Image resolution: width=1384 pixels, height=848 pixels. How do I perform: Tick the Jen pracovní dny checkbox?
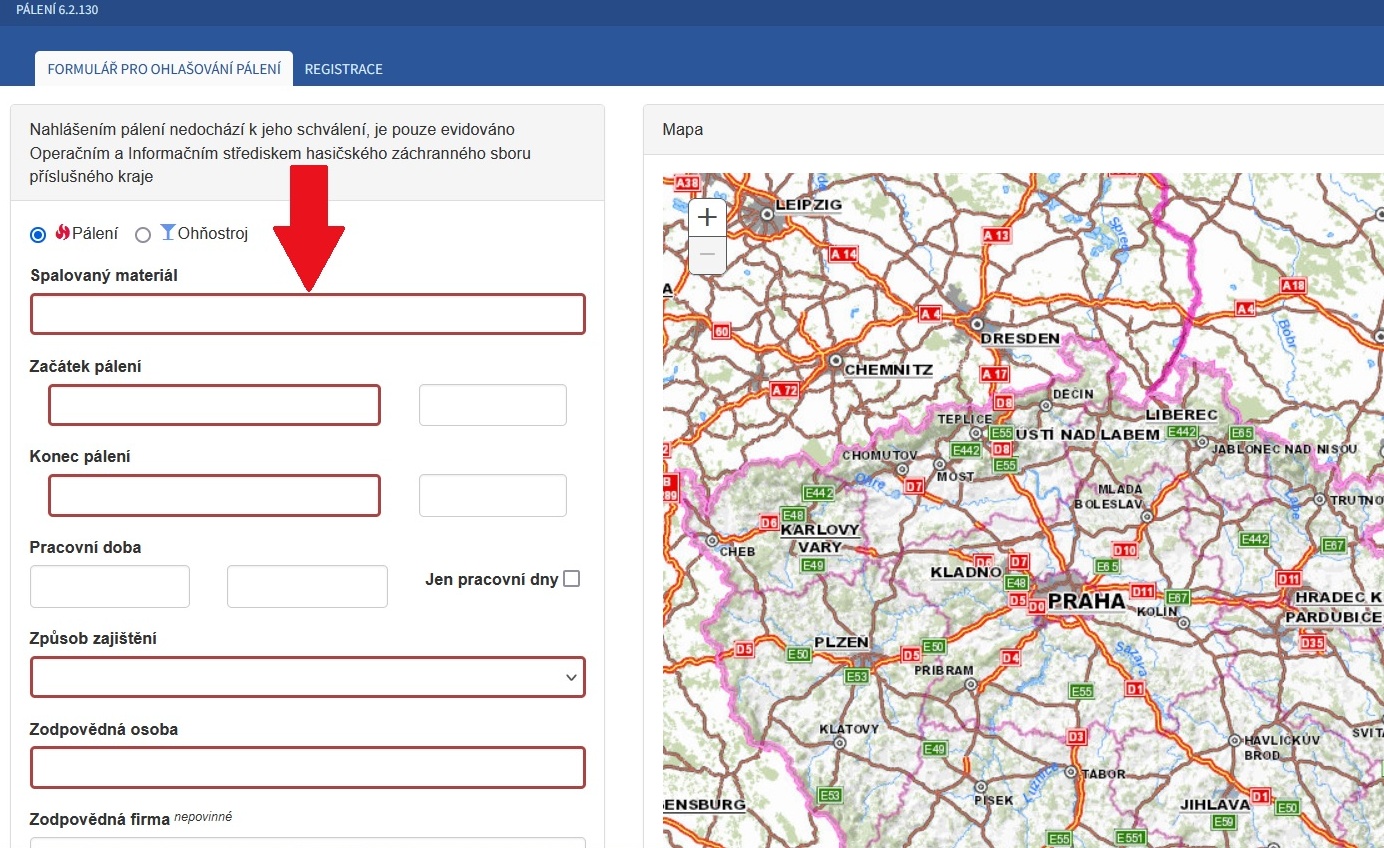pyautogui.click(x=572, y=579)
